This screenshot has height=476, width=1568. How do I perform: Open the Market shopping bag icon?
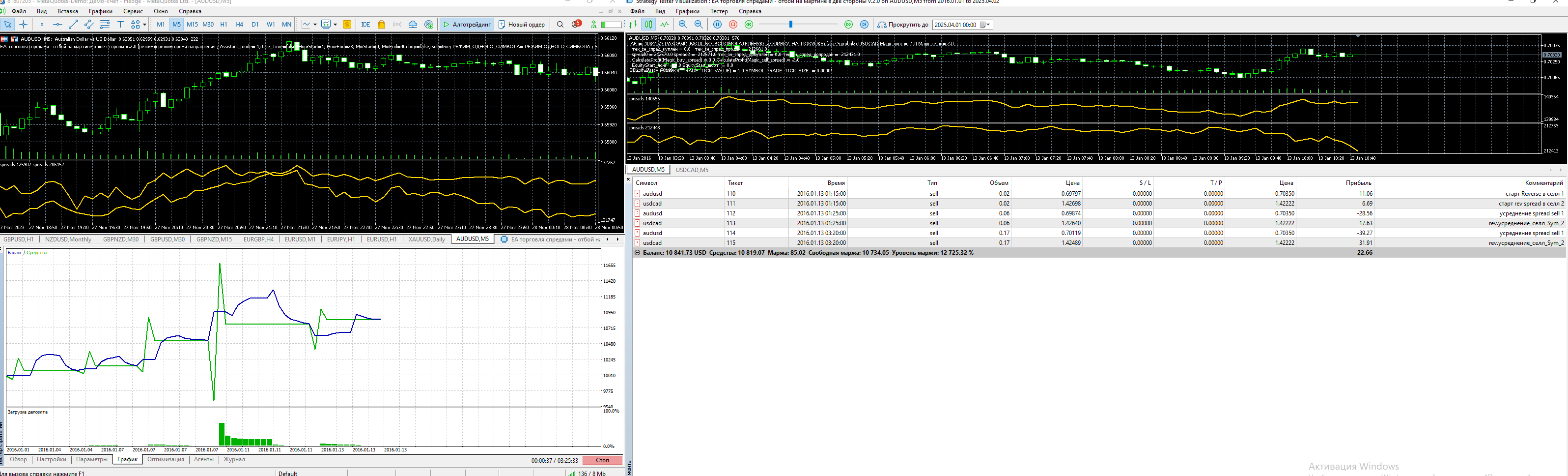tap(382, 25)
